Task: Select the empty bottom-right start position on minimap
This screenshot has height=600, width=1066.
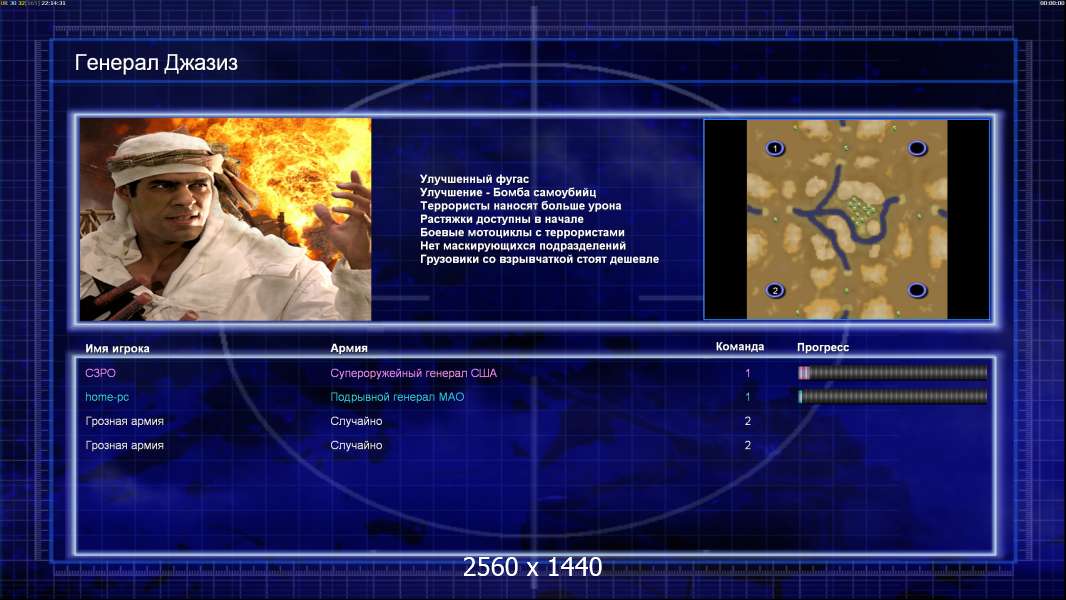Action: pos(917,291)
